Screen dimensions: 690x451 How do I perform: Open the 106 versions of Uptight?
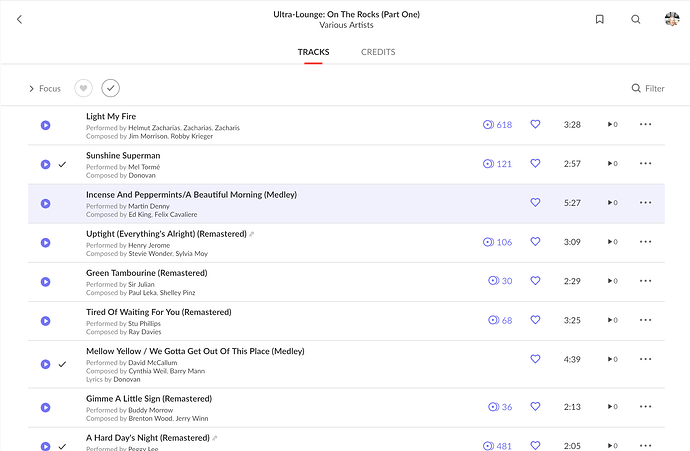(x=497, y=242)
